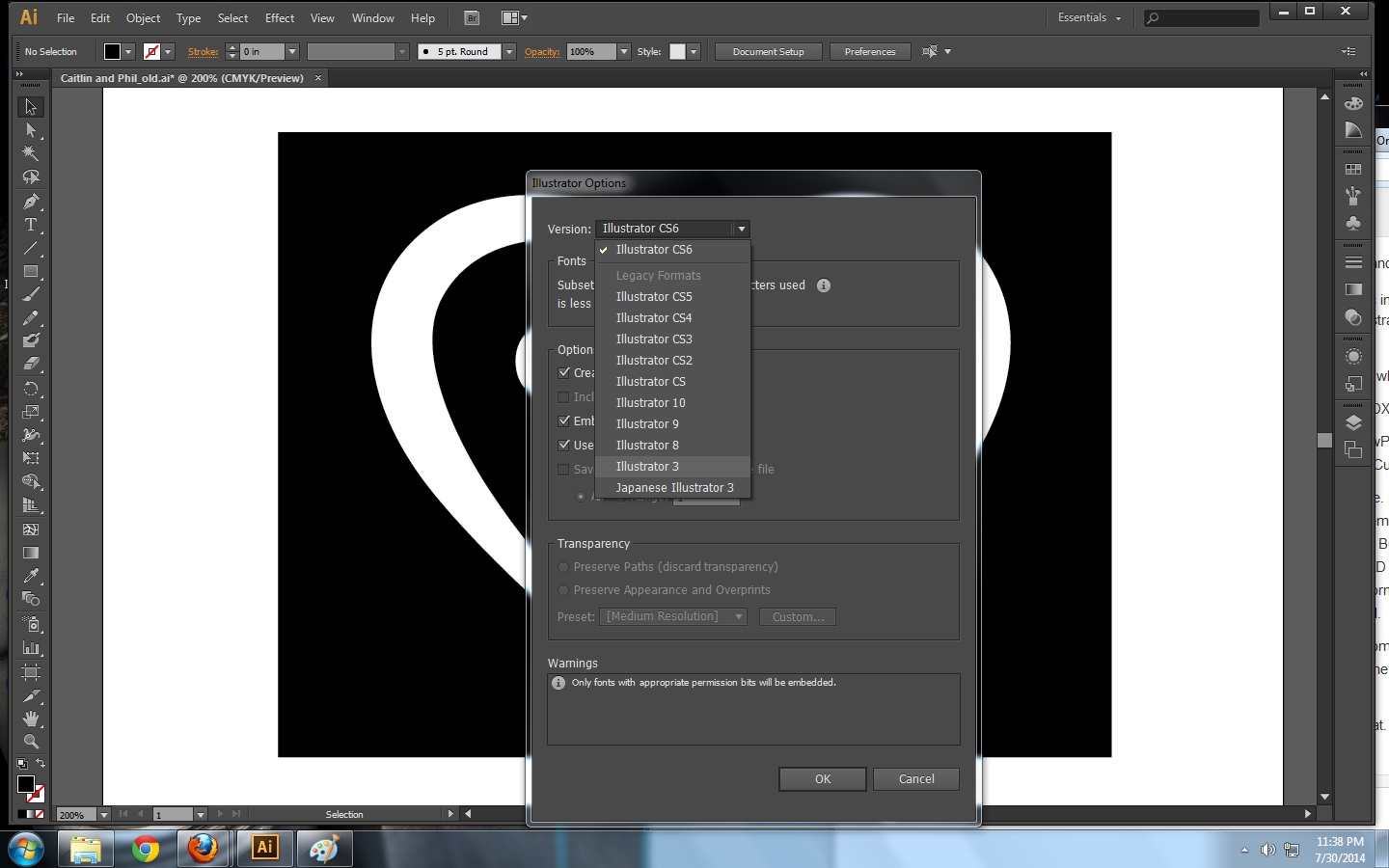Click the stroke swatch in control bar
The height and width of the screenshot is (868, 1389).
(x=151, y=52)
